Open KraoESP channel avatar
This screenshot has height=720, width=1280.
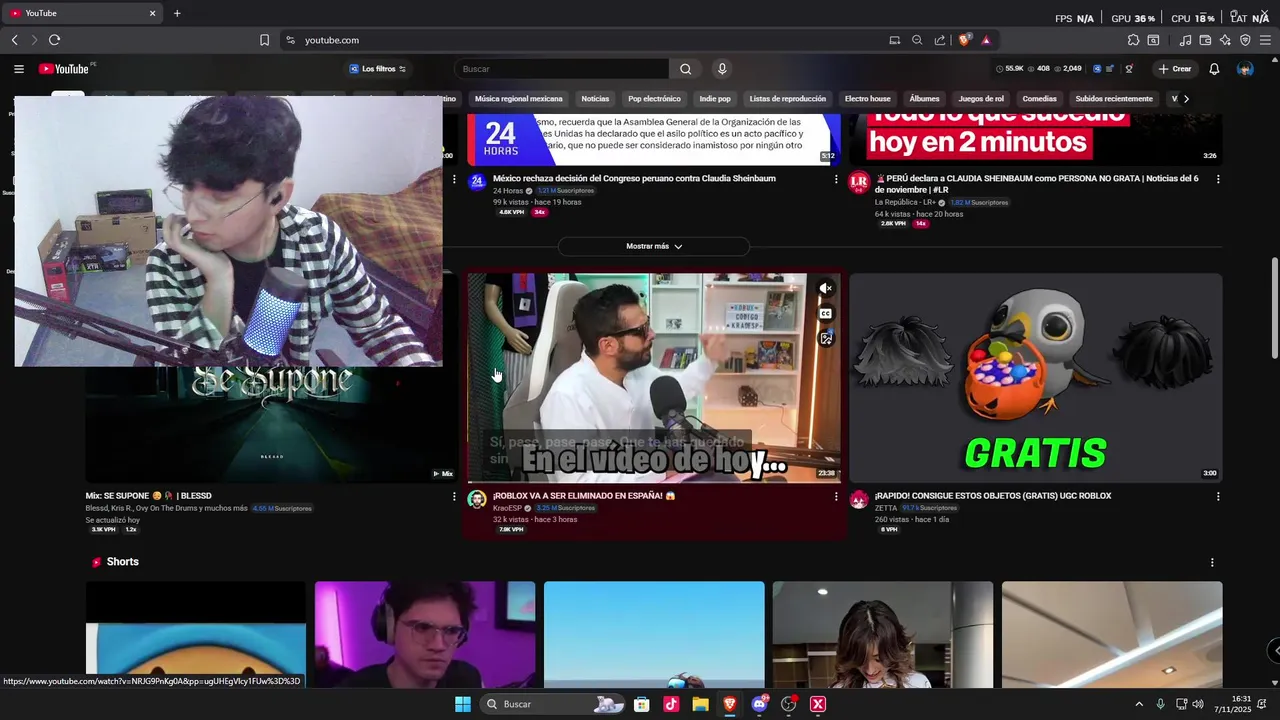477,500
